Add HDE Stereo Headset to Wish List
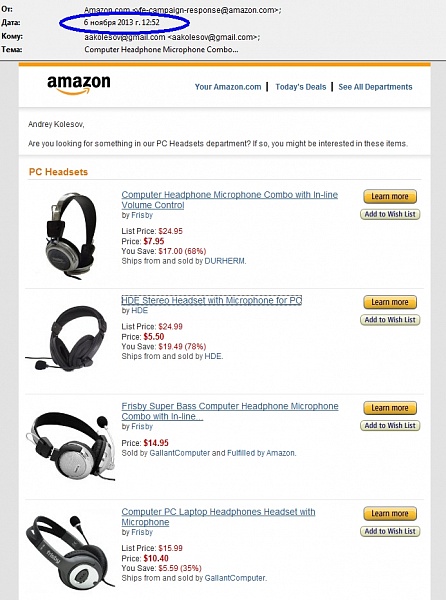Viewport: 446px width, 600px height. point(390,320)
